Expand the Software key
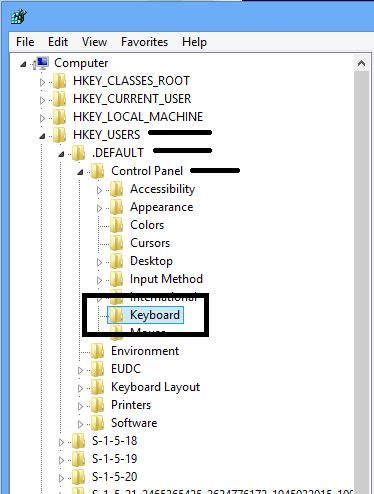Viewport: 374px width, 494px height. click(x=80, y=424)
